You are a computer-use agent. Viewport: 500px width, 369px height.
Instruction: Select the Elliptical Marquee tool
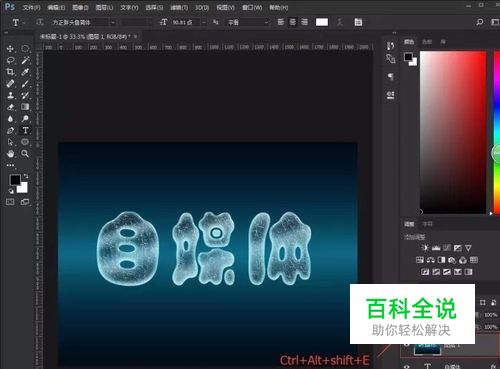point(25,49)
